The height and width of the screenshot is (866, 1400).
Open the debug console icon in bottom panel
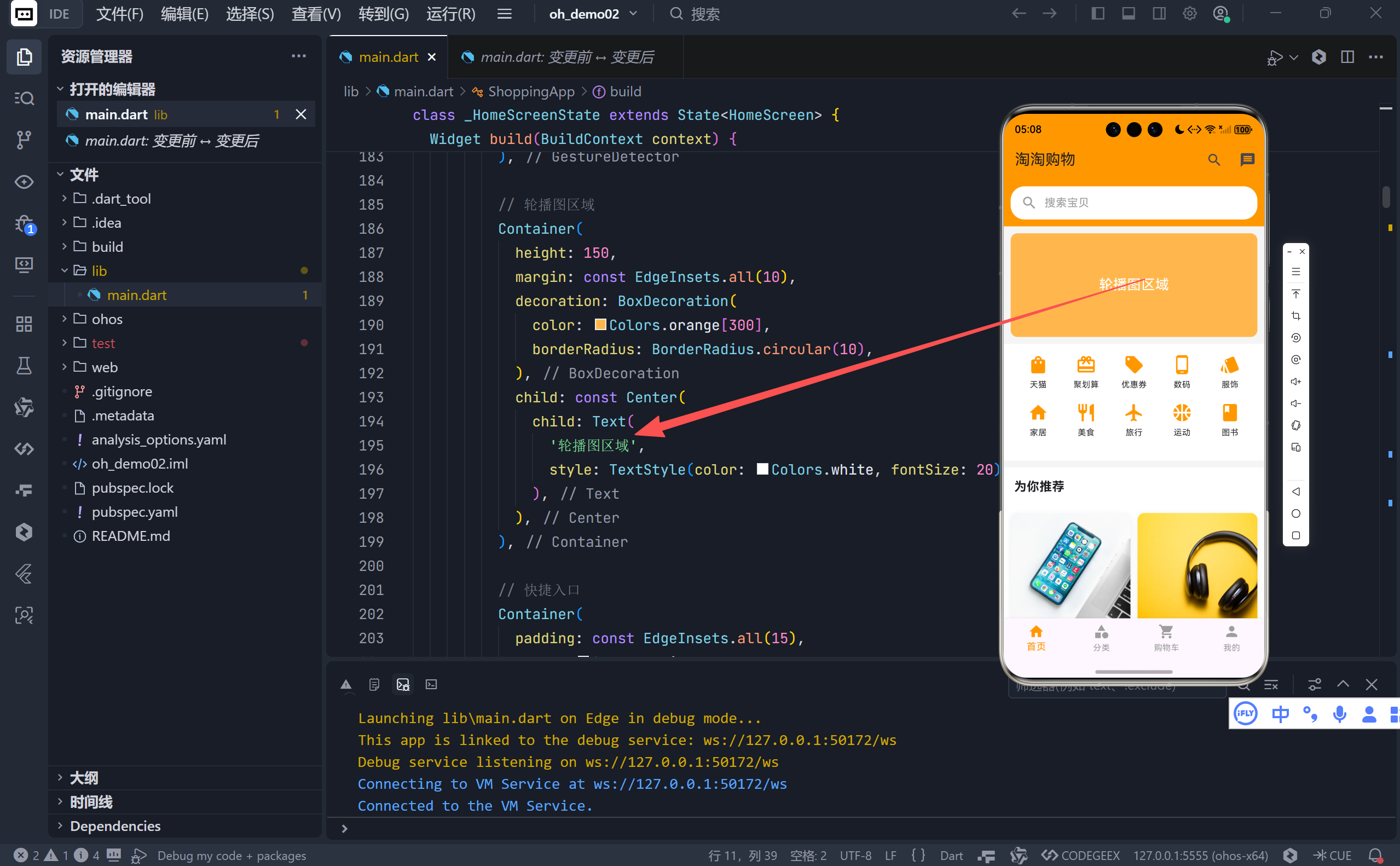pyautogui.click(x=403, y=684)
